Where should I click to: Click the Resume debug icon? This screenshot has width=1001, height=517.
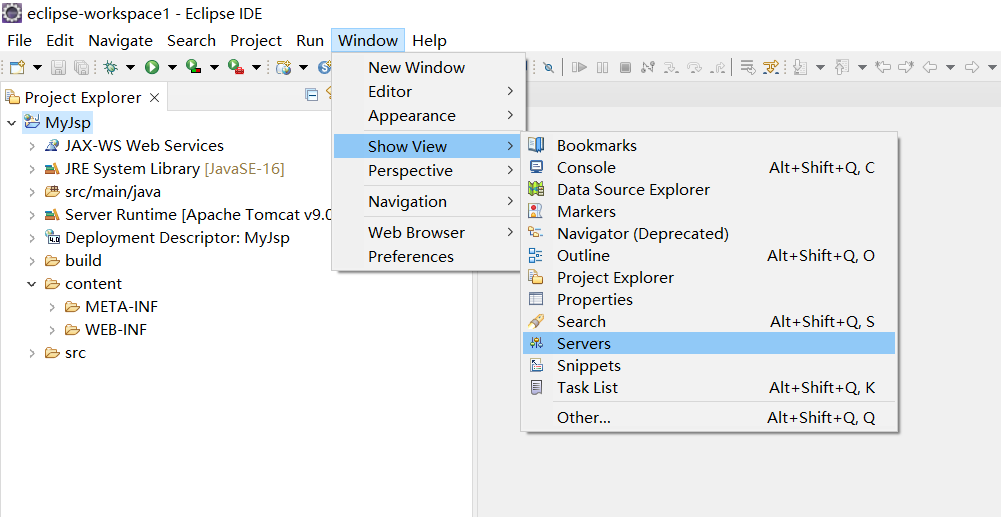(x=579, y=67)
